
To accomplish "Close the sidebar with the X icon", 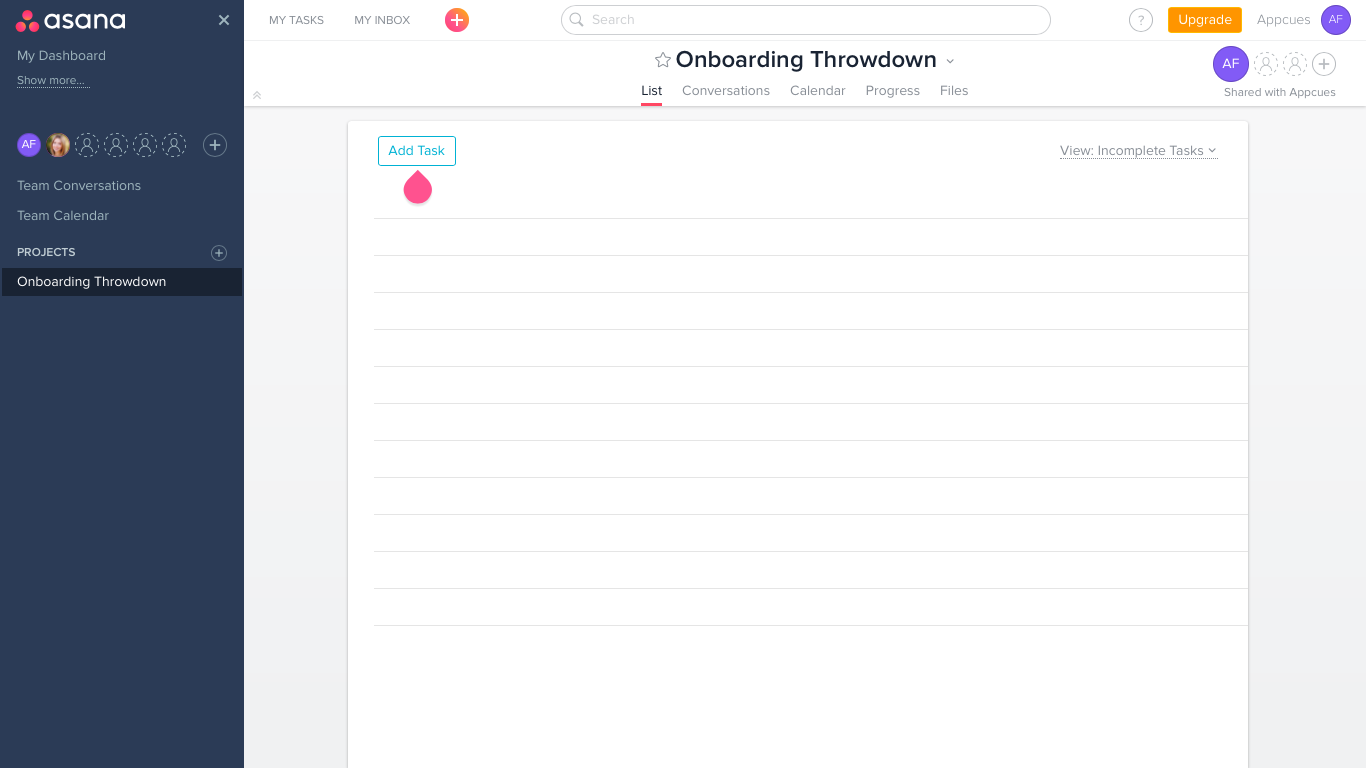I will (224, 20).
